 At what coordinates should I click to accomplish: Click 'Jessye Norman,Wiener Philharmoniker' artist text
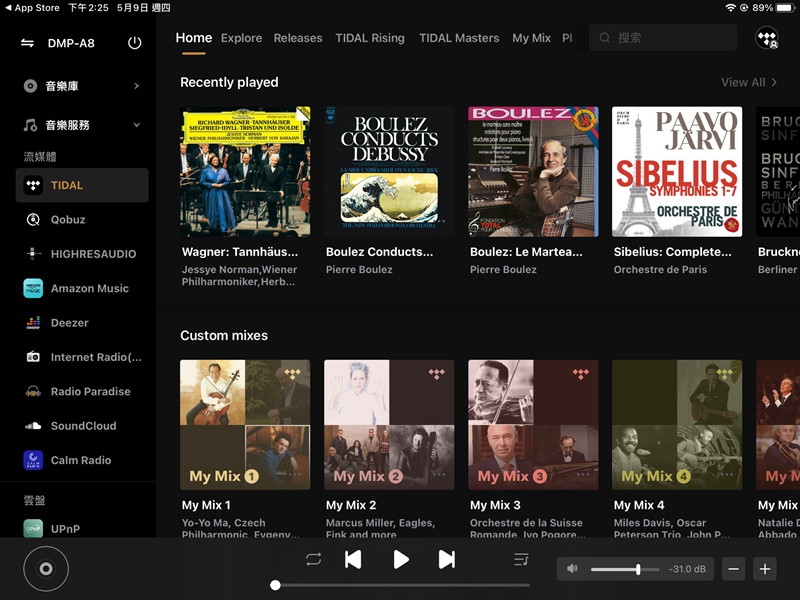pos(239,276)
